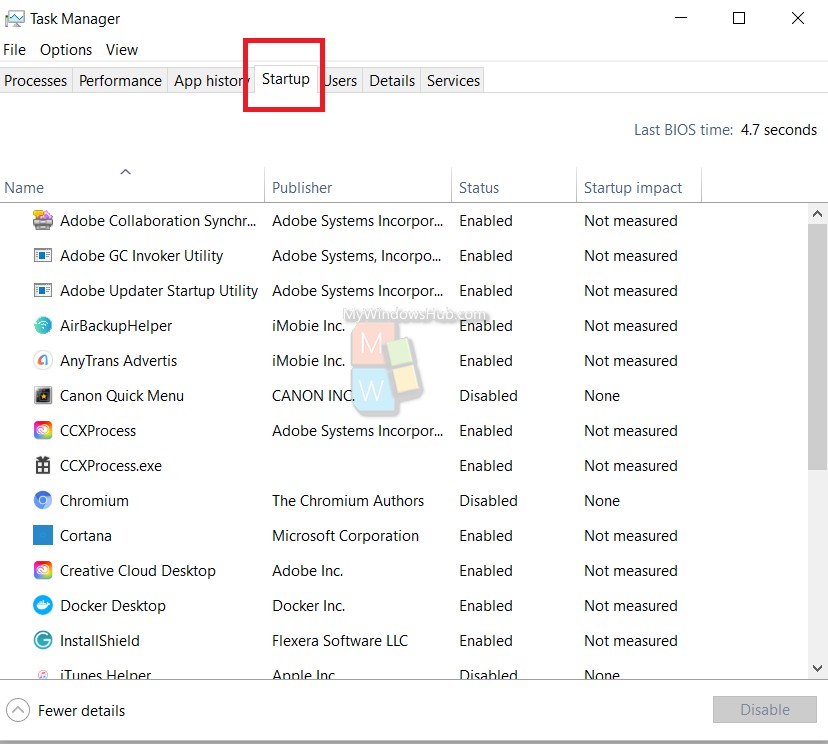Click the Disabled status of Chromium
This screenshot has height=744, width=828.
[x=488, y=501]
